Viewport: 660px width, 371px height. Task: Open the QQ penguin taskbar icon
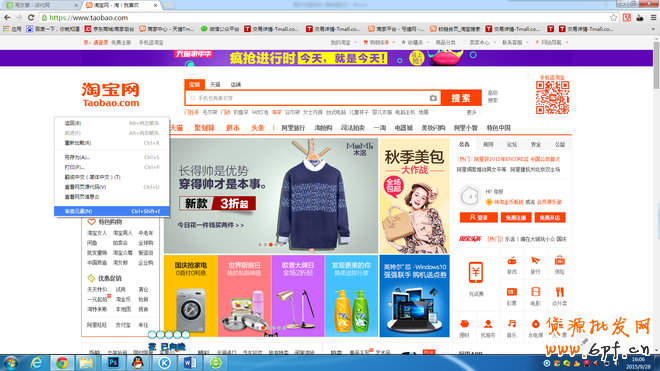pyautogui.click(x=138, y=363)
